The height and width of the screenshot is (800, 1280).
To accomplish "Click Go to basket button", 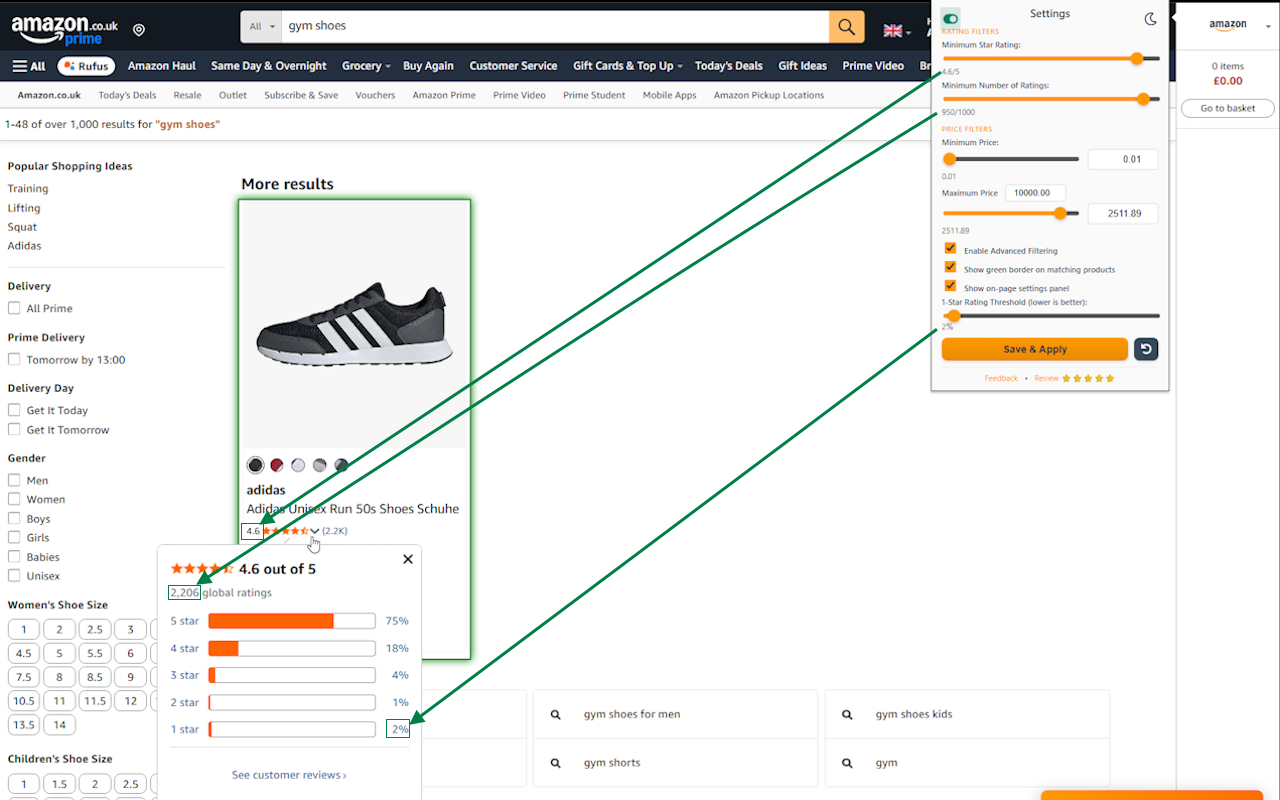I will (1228, 108).
